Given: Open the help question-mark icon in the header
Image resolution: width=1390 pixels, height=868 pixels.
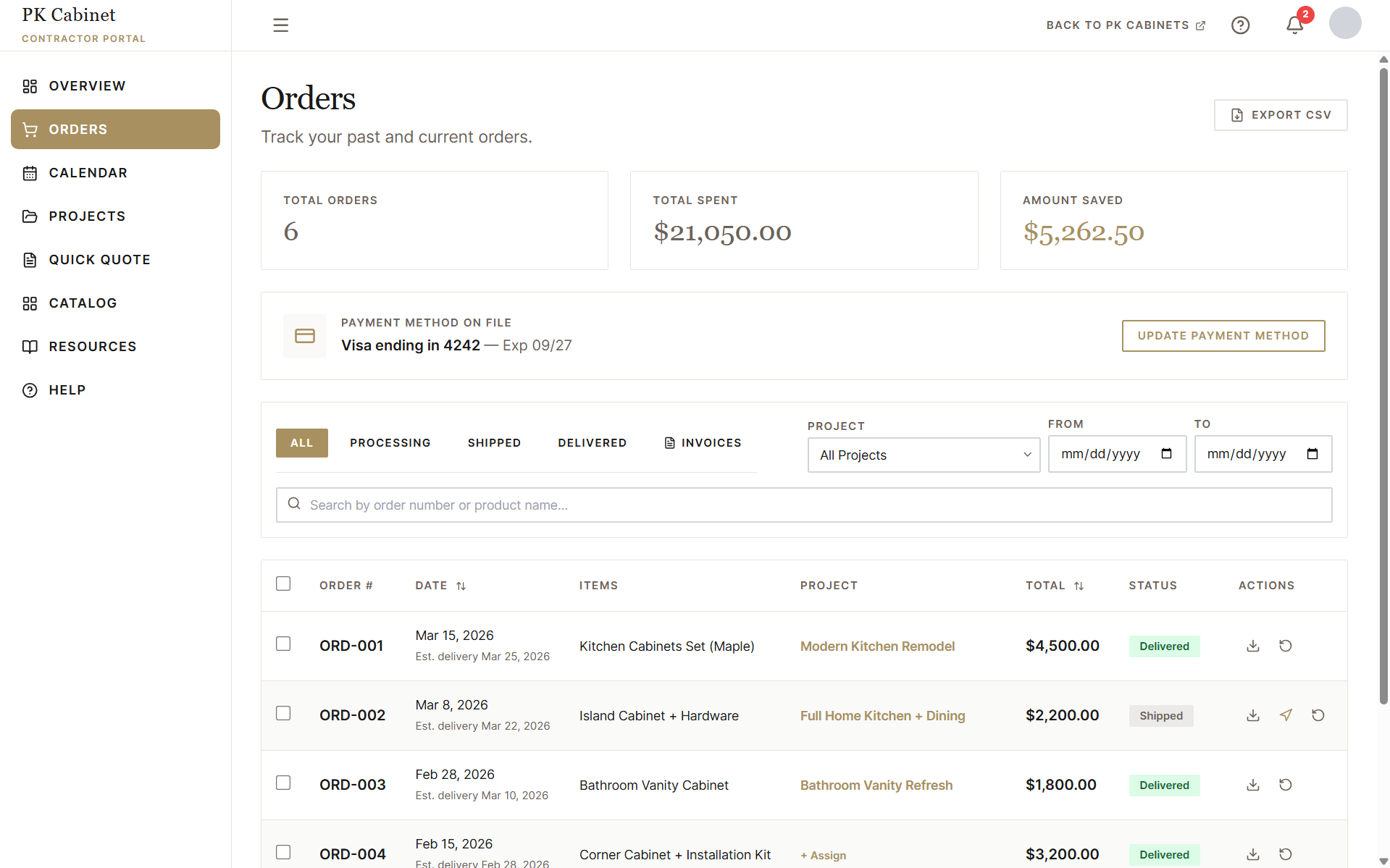Looking at the screenshot, I should pos(1240,25).
